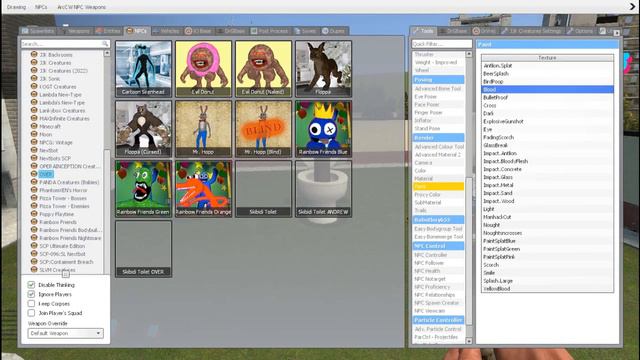Collapse the NPC Control category header

(x=438, y=246)
